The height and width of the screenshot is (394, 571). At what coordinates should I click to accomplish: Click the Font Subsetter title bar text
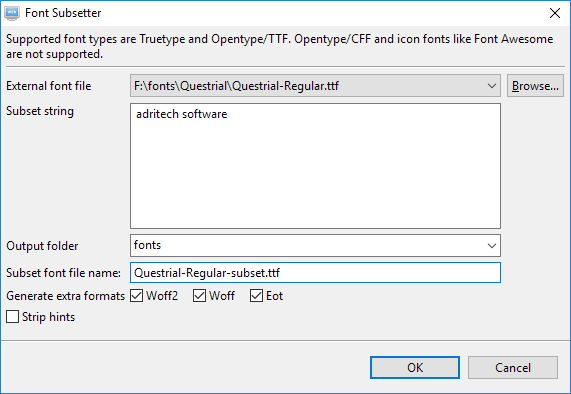(63, 13)
